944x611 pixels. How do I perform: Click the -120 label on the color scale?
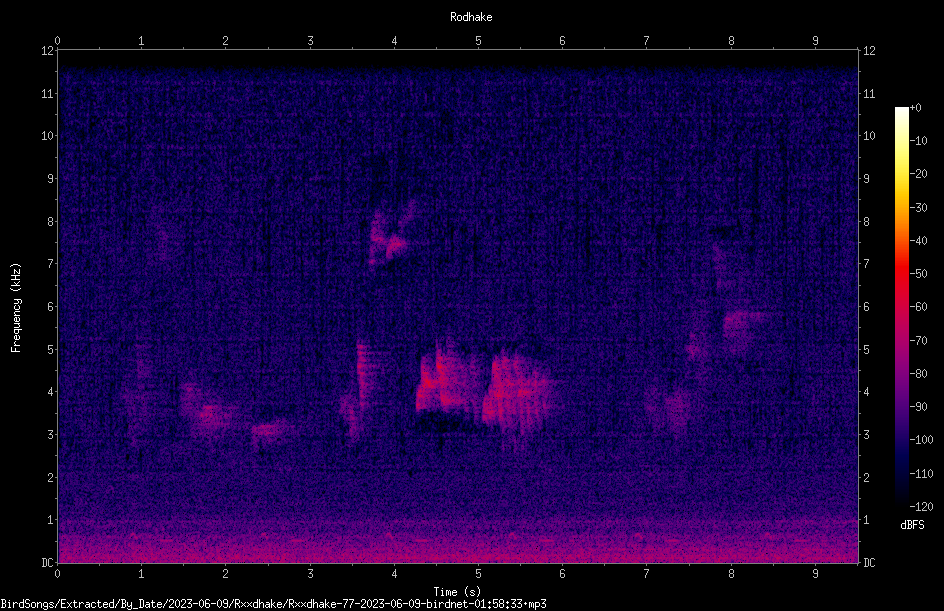coord(921,507)
